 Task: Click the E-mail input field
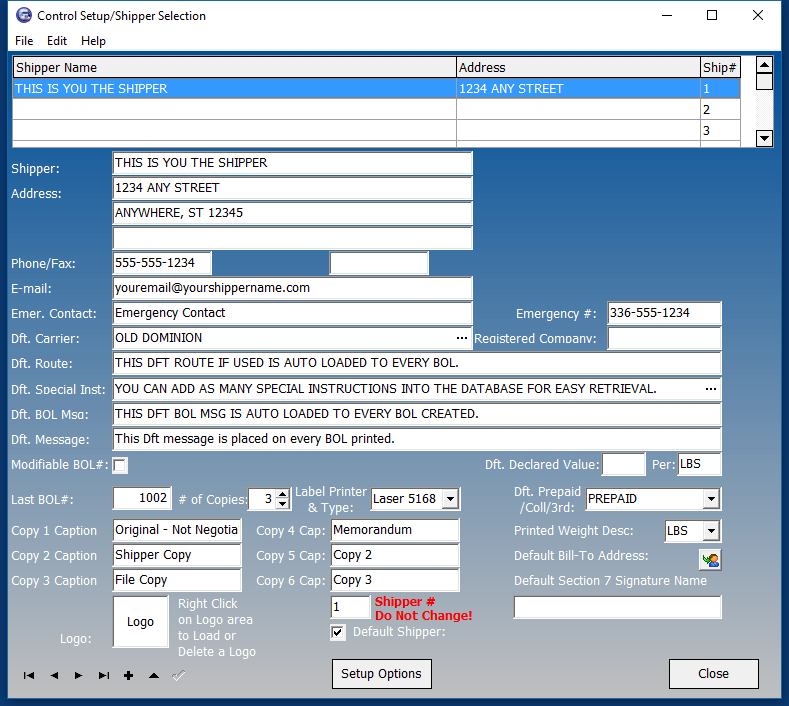pos(292,288)
